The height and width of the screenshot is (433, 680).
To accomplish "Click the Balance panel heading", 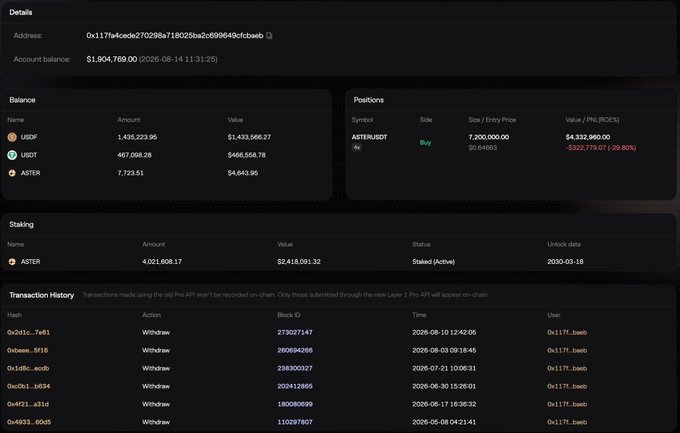I will click(x=22, y=100).
